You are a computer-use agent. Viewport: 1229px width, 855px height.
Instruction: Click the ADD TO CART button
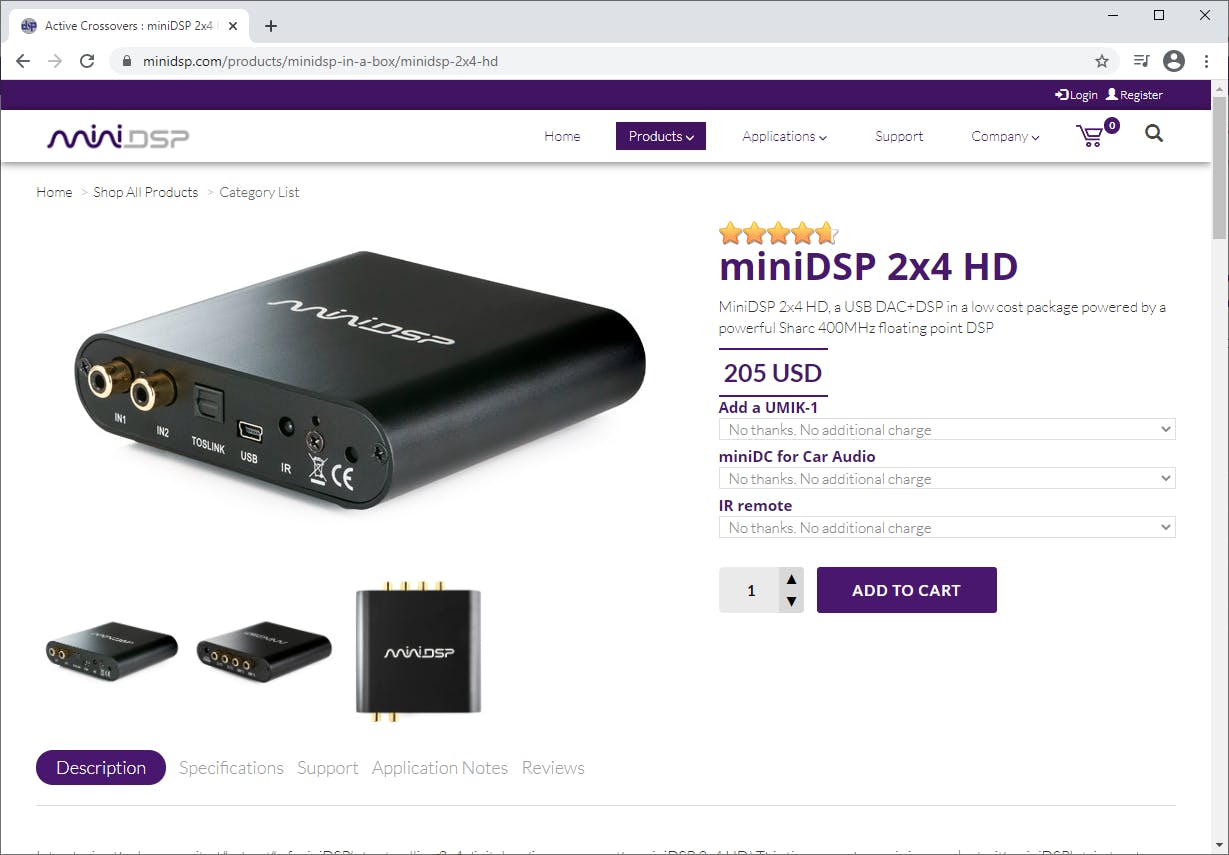pos(907,590)
